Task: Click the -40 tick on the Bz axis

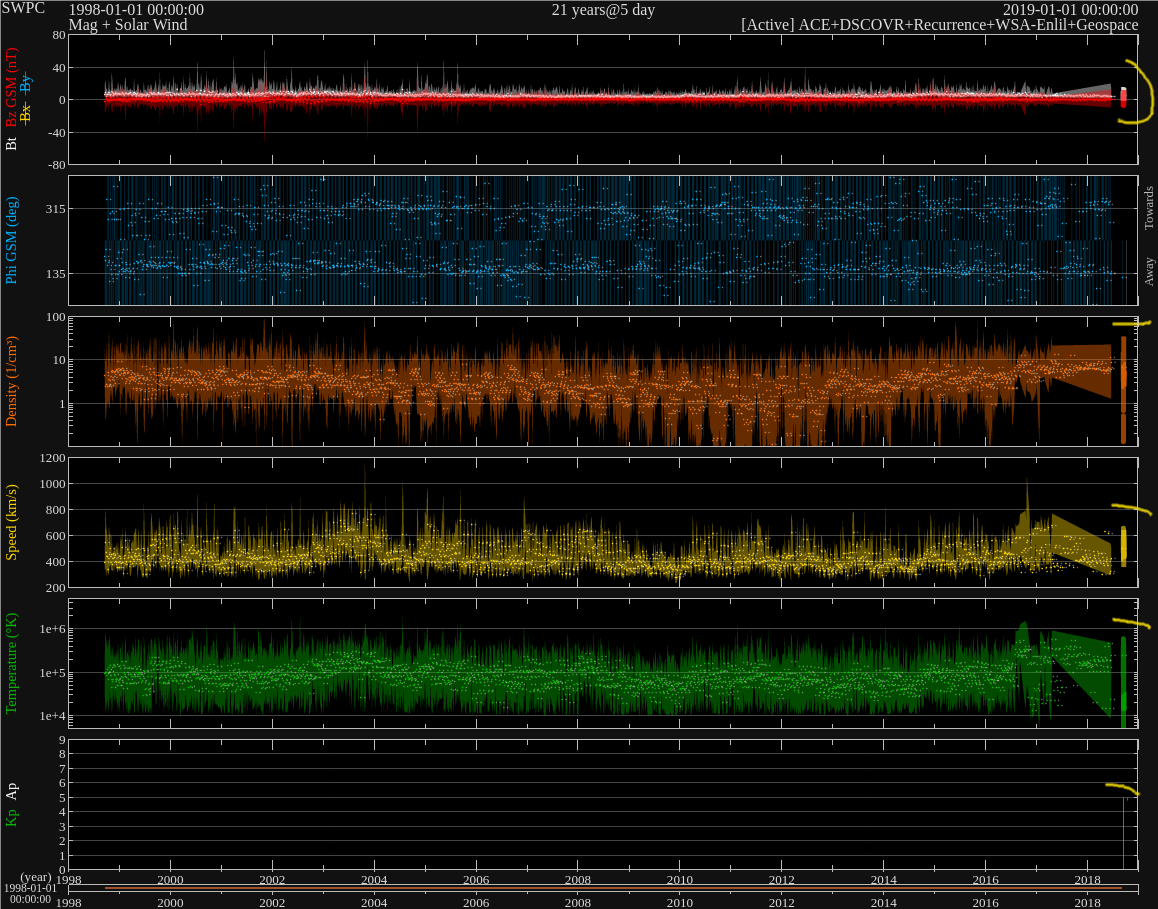Action: click(57, 133)
